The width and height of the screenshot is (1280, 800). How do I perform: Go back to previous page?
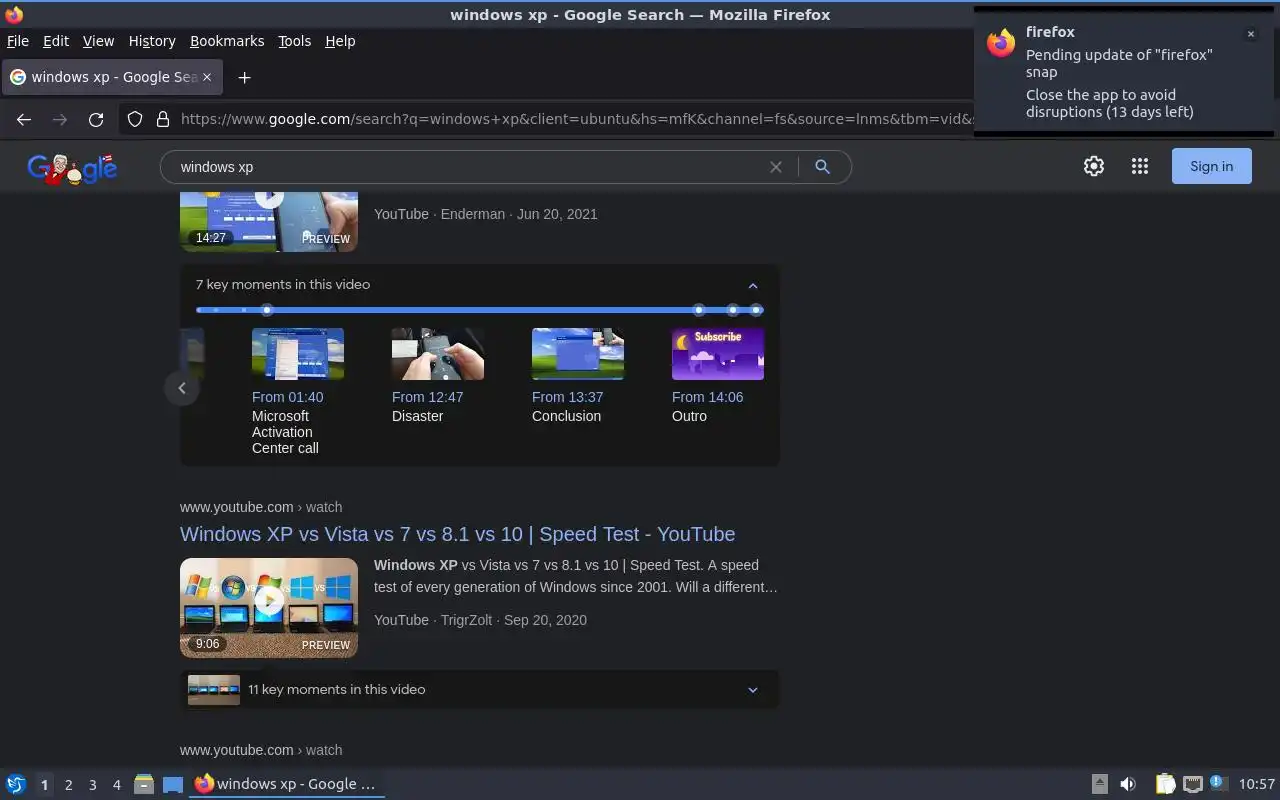(24, 119)
